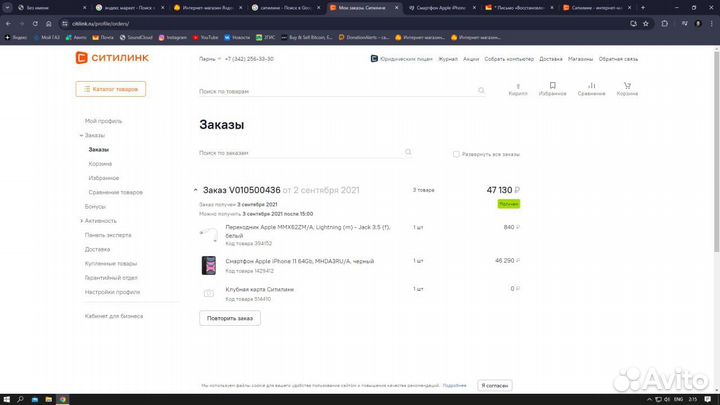
Task: Open the Журнал header link
Action: (x=448, y=59)
